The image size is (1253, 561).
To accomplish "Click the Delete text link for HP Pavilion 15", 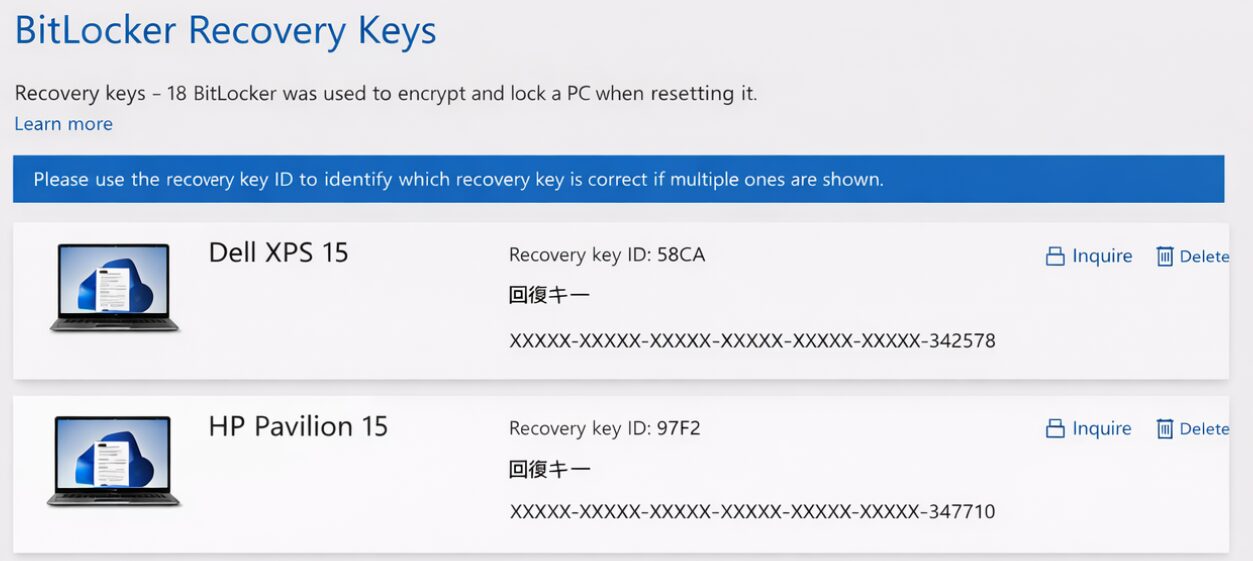I will click(x=1204, y=429).
